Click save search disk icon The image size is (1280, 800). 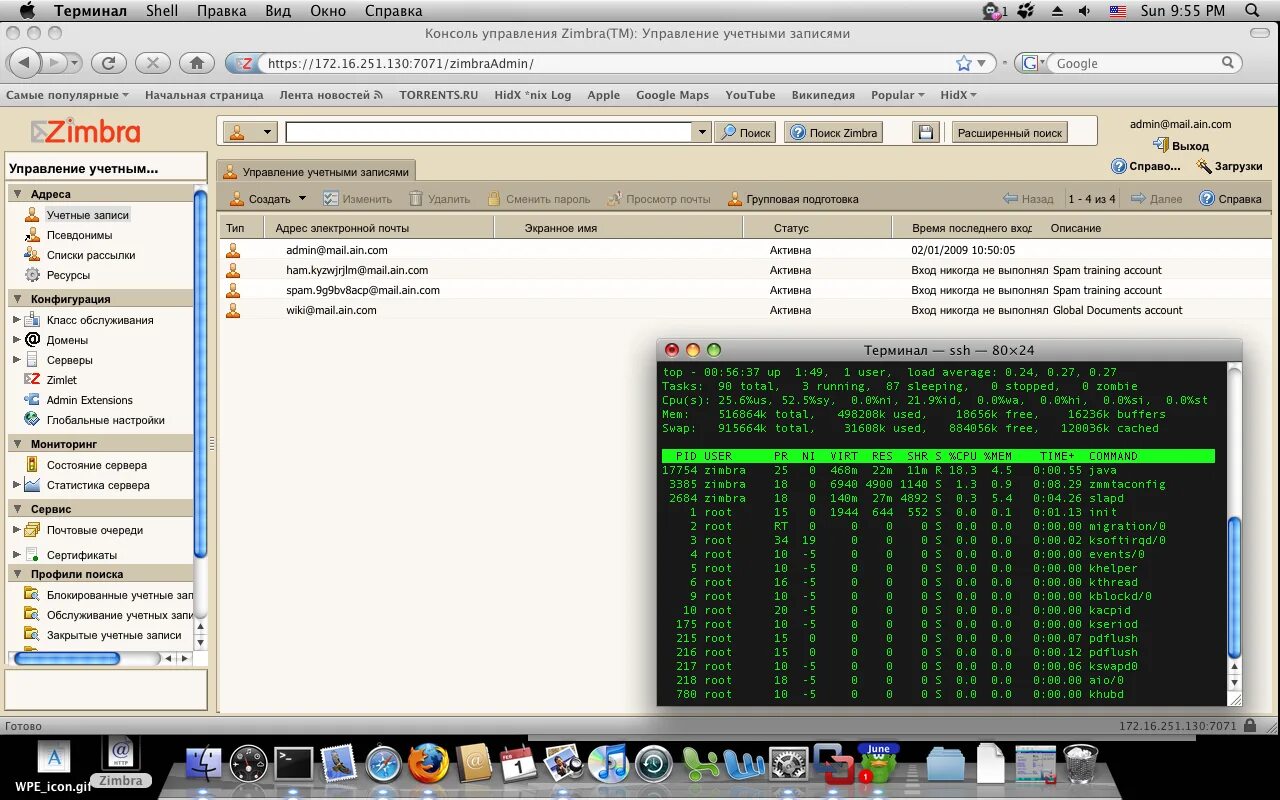[x=925, y=132]
